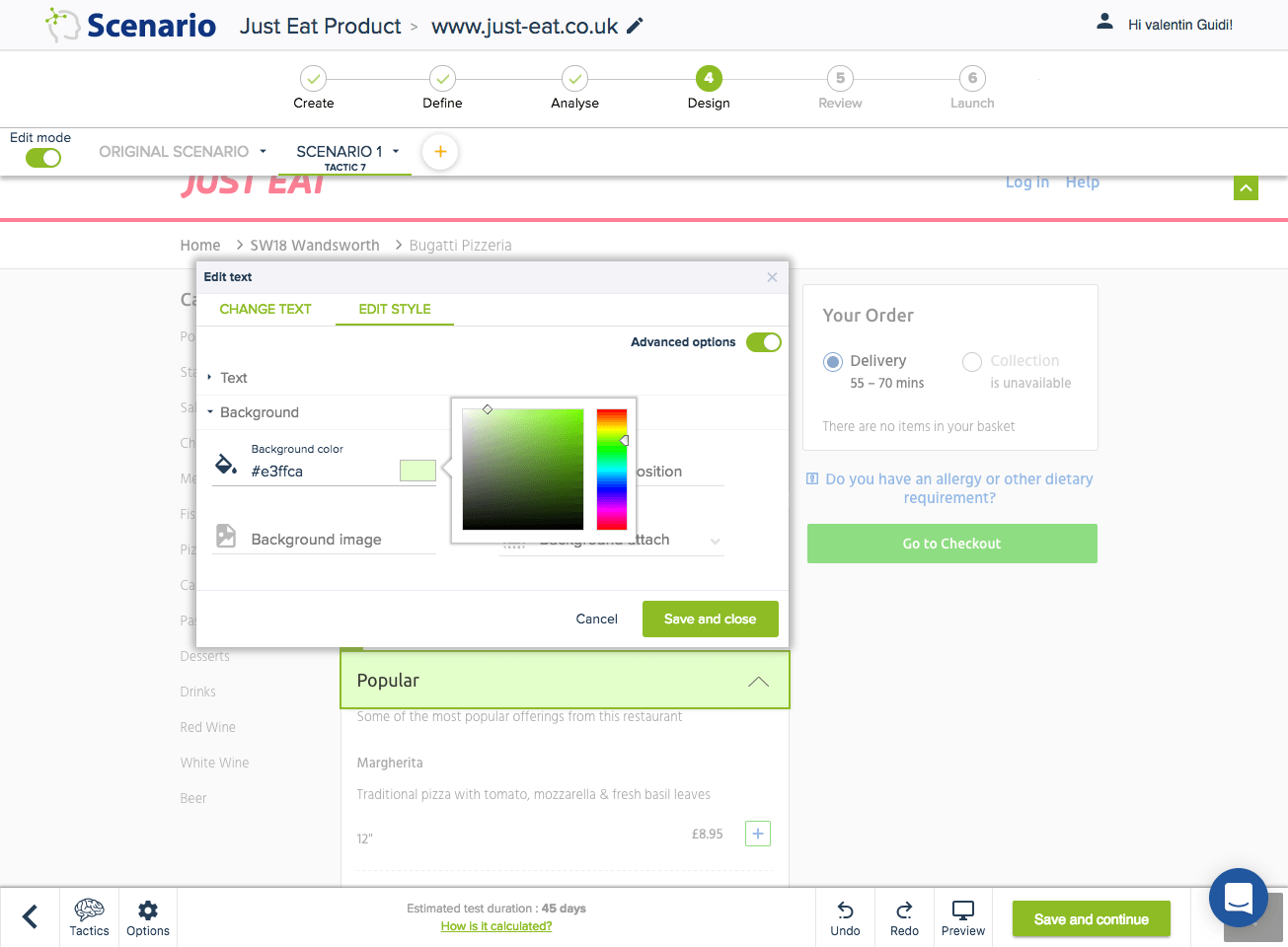The width and height of the screenshot is (1288, 947).
Task: Click the Scenario logo icon
Action: tap(61, 25)
